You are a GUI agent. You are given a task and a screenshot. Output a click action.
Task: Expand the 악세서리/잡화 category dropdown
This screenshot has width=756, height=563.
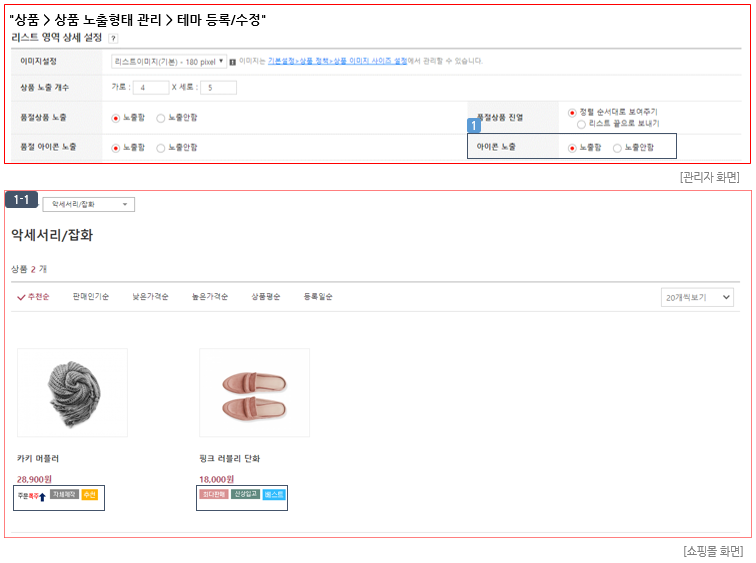pyautogui.click(x=88, y=204)
